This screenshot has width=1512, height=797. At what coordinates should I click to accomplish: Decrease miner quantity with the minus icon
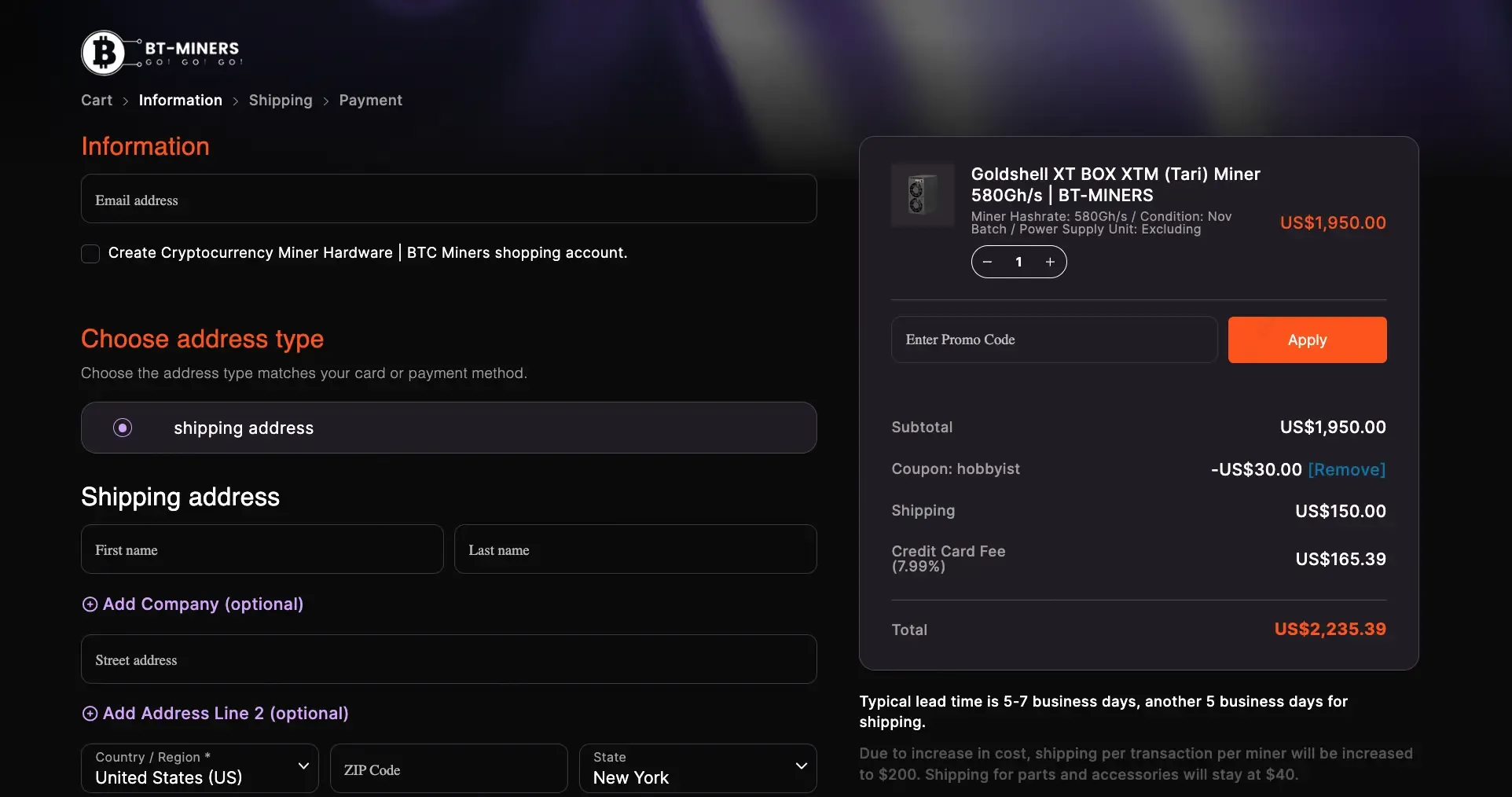(x=987, y=262)
